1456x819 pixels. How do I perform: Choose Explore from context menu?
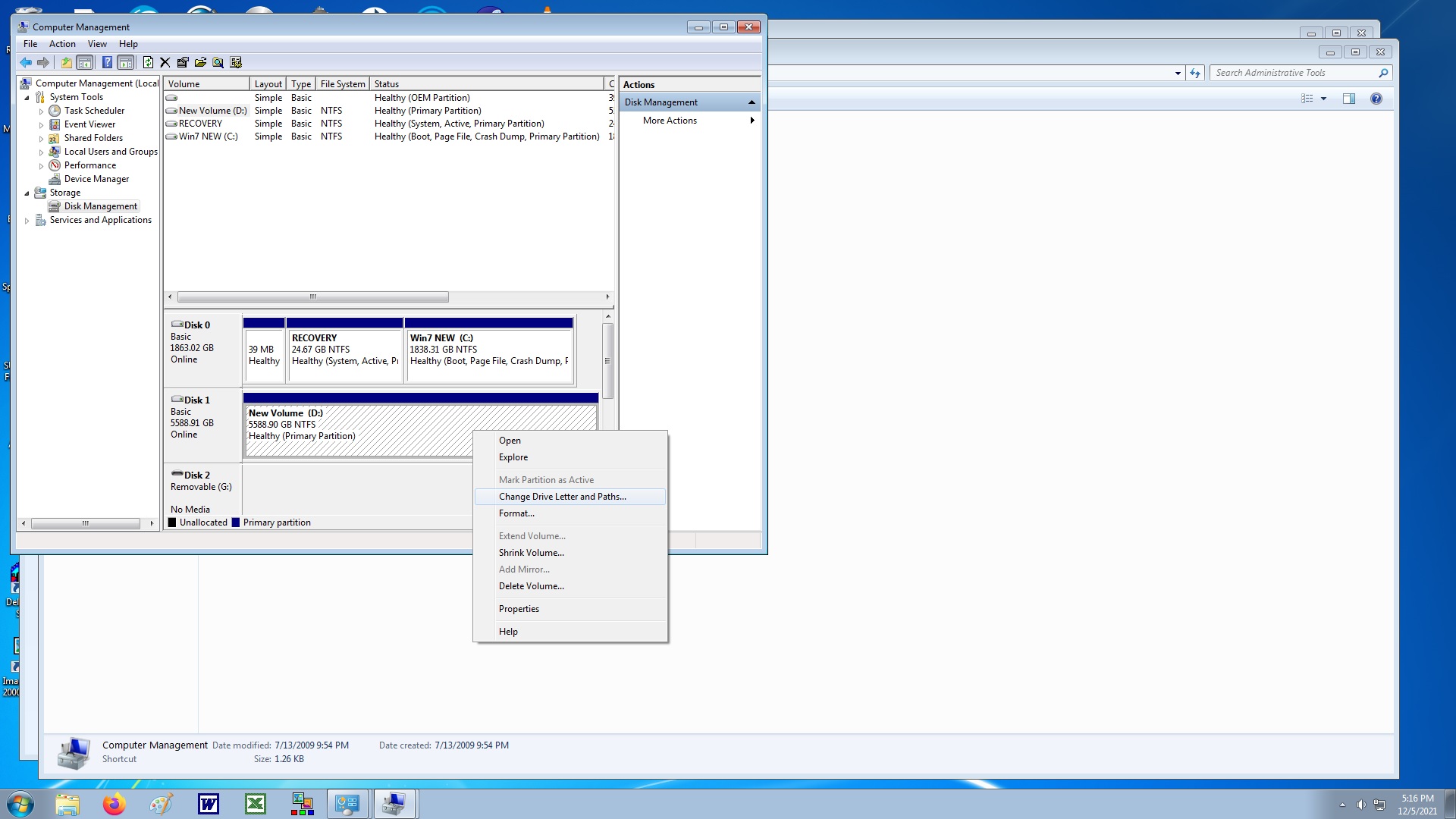tap(570, 457)
